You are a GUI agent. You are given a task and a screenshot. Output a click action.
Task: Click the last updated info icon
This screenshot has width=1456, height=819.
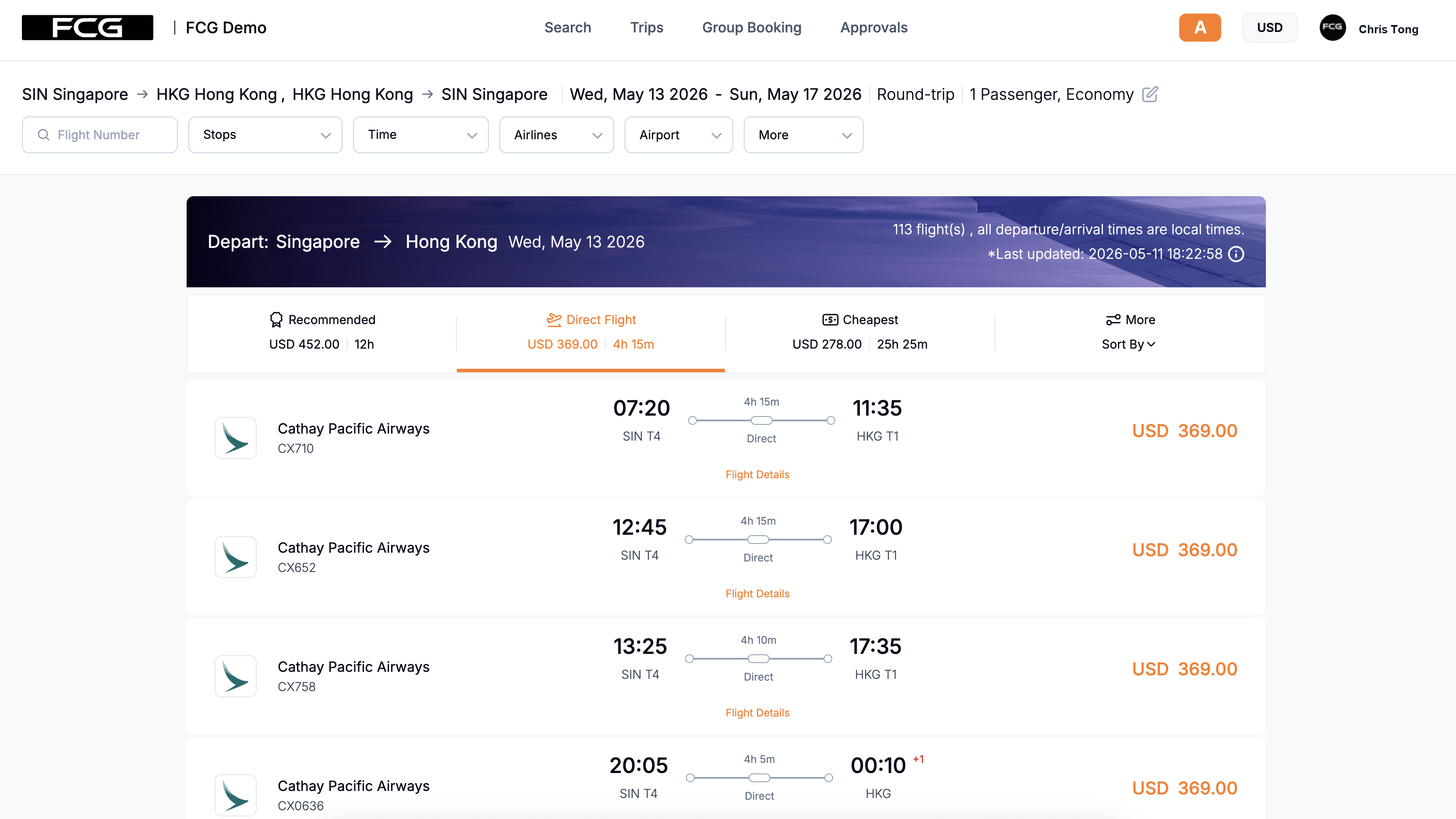(1236, 254)
